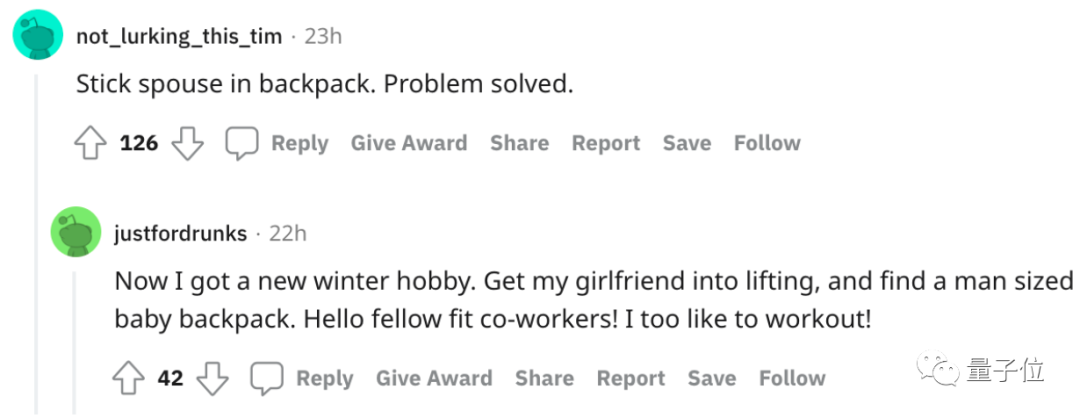Give Award to first comment
This screenshot has width=1080, height=418.
coord(408,143)
